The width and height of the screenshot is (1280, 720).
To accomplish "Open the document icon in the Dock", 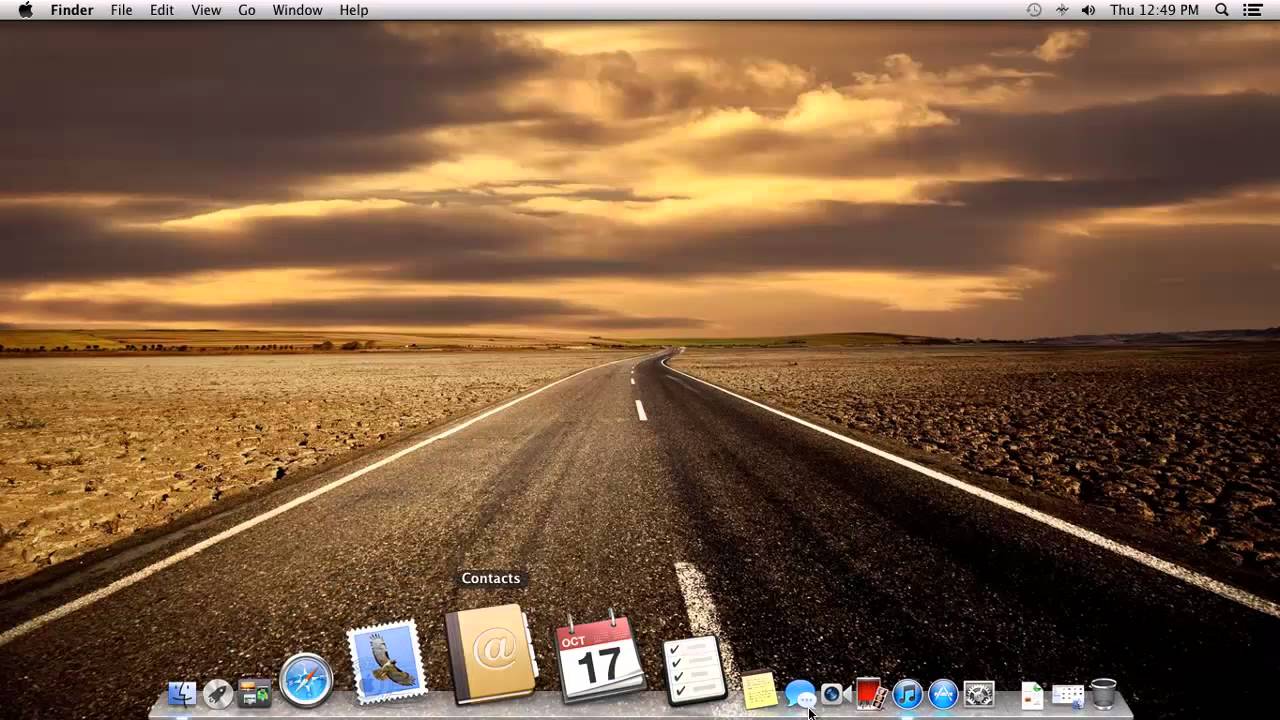I will (x=1032, y=694).
